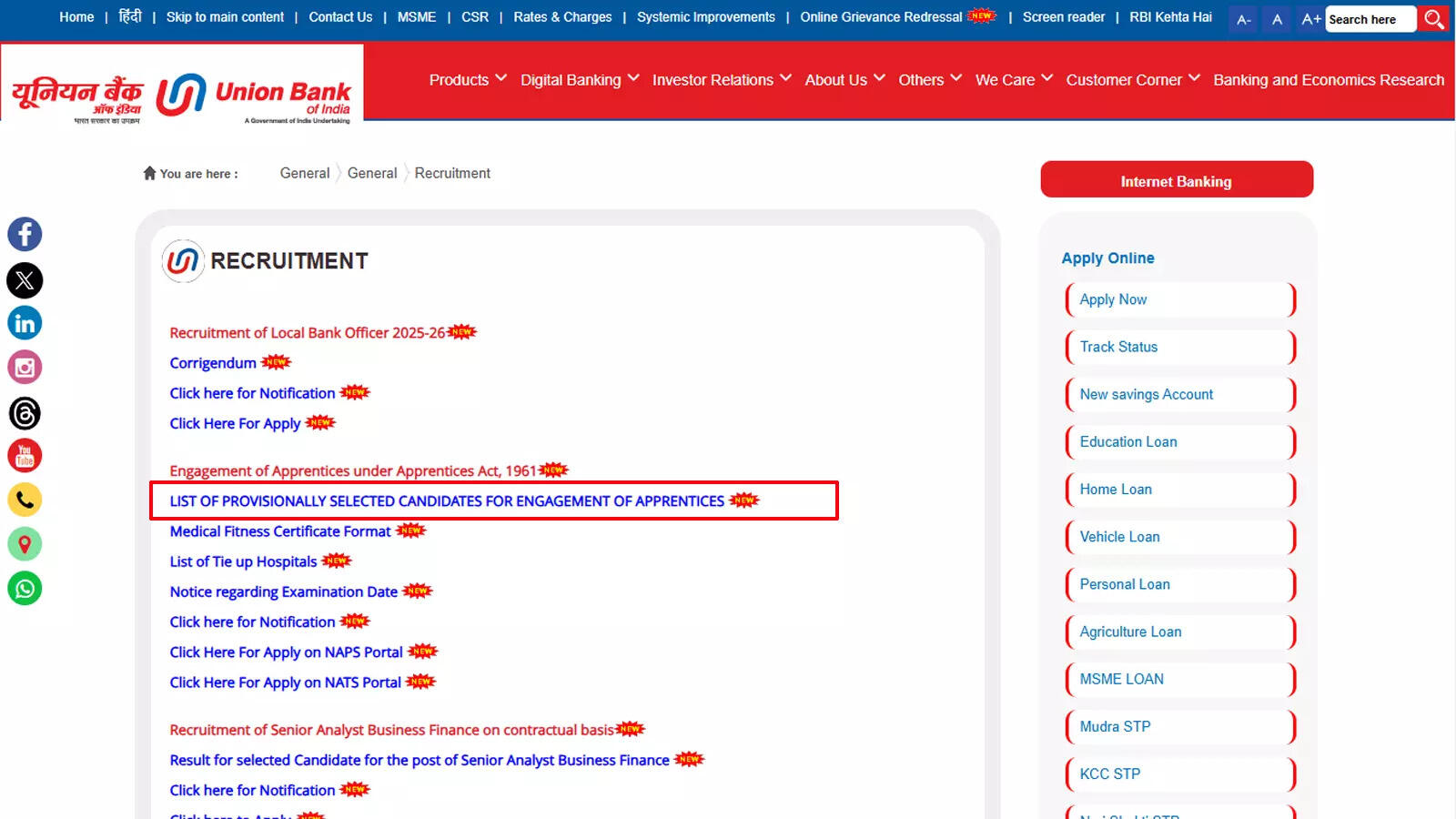The image size is (1456, 819).
Task: Click the Internet Banking button
Action: [x=1177, y=180]
